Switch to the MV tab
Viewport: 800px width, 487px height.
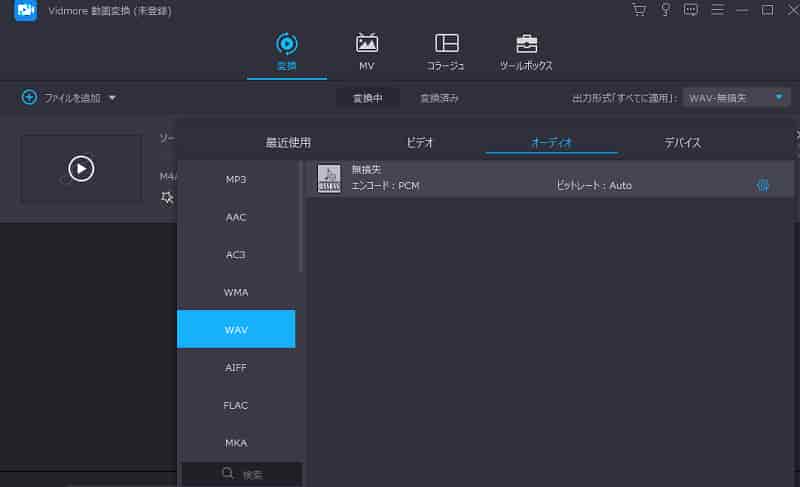pyautogui.click(x=366, y=52)
